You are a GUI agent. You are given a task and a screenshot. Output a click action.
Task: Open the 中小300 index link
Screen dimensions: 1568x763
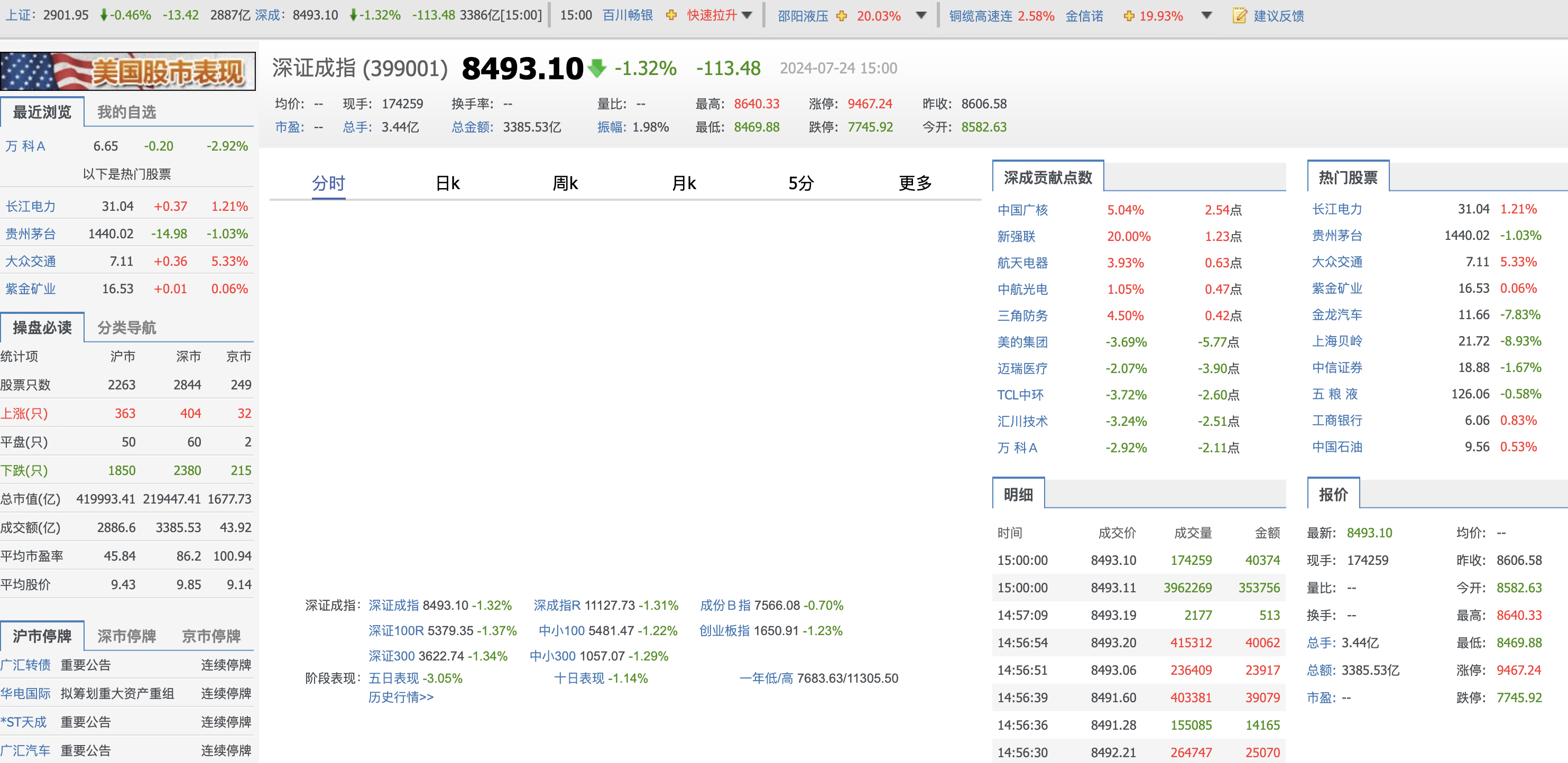click(x=552, y=656)
